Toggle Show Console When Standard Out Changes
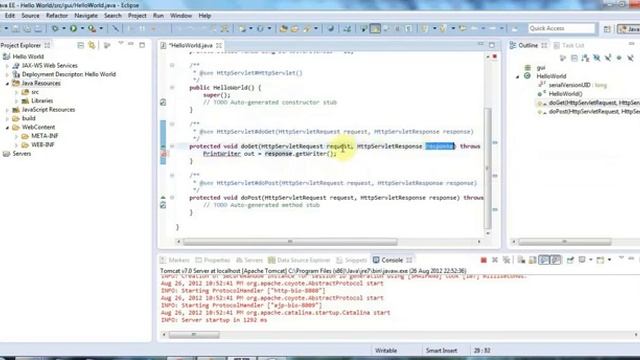Screen dimensions: 640x360 tap(544, 260)
